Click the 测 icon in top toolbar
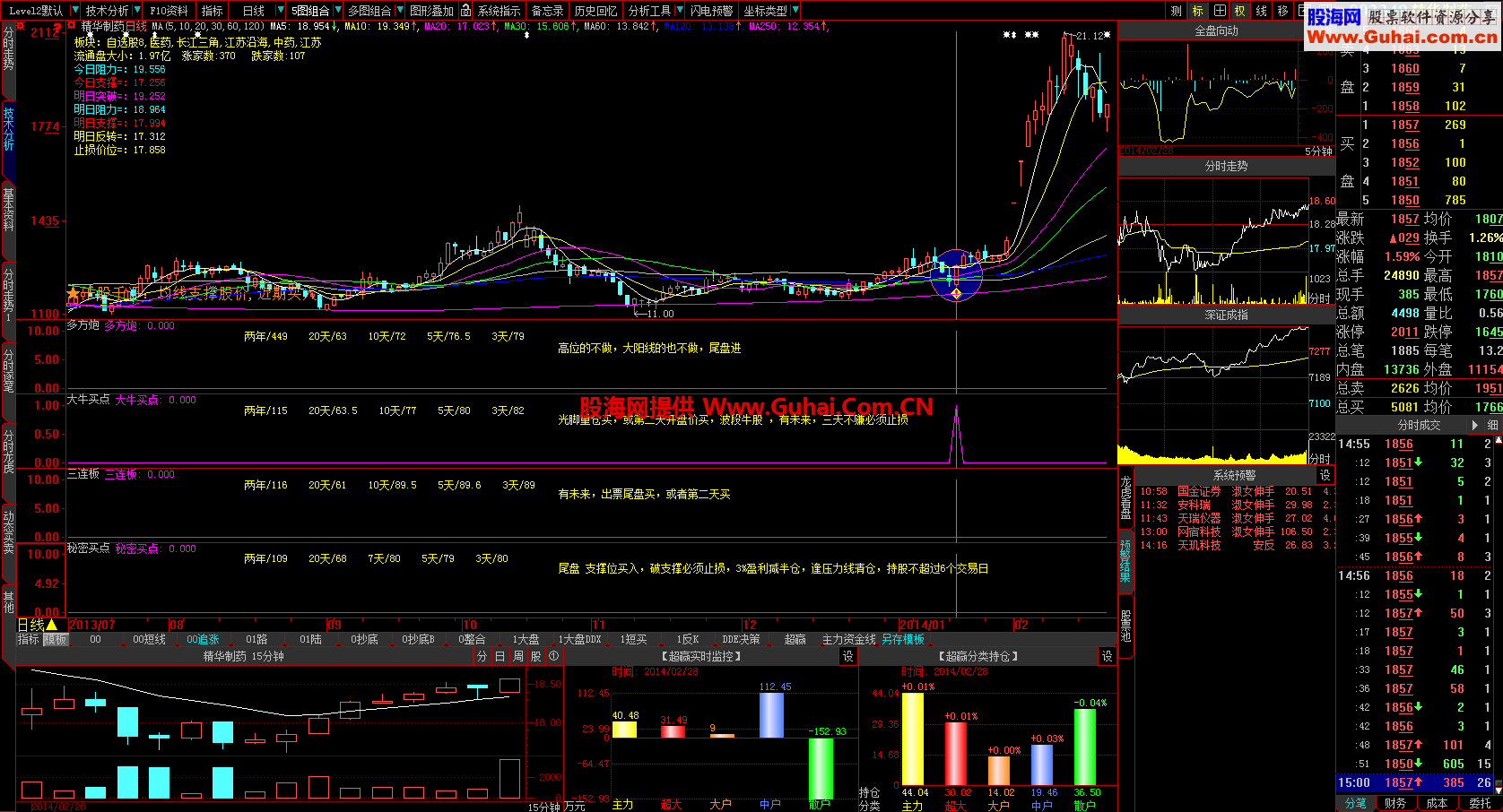 (1176, 11)
